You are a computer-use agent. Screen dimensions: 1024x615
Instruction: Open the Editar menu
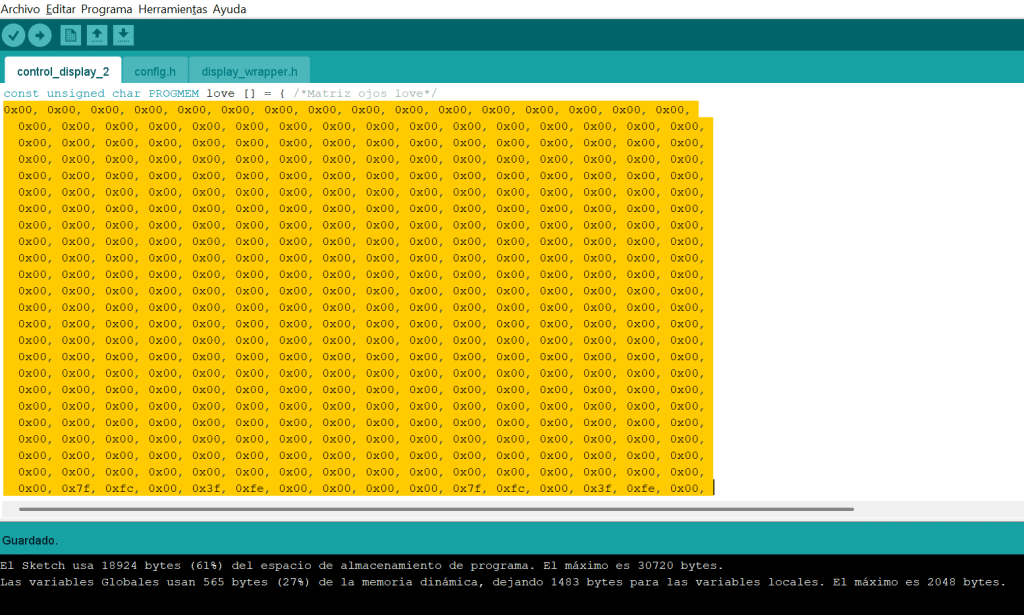point(61,9)
